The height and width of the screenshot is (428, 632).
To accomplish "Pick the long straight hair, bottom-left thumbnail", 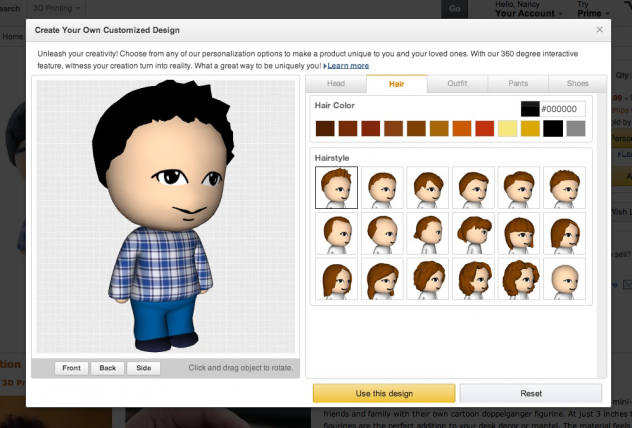I will [x=336, y=279].
